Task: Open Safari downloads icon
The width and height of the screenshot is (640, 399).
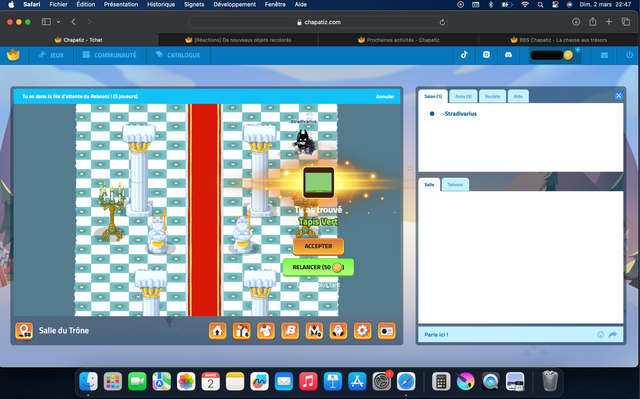Action: tap(576, 22)
